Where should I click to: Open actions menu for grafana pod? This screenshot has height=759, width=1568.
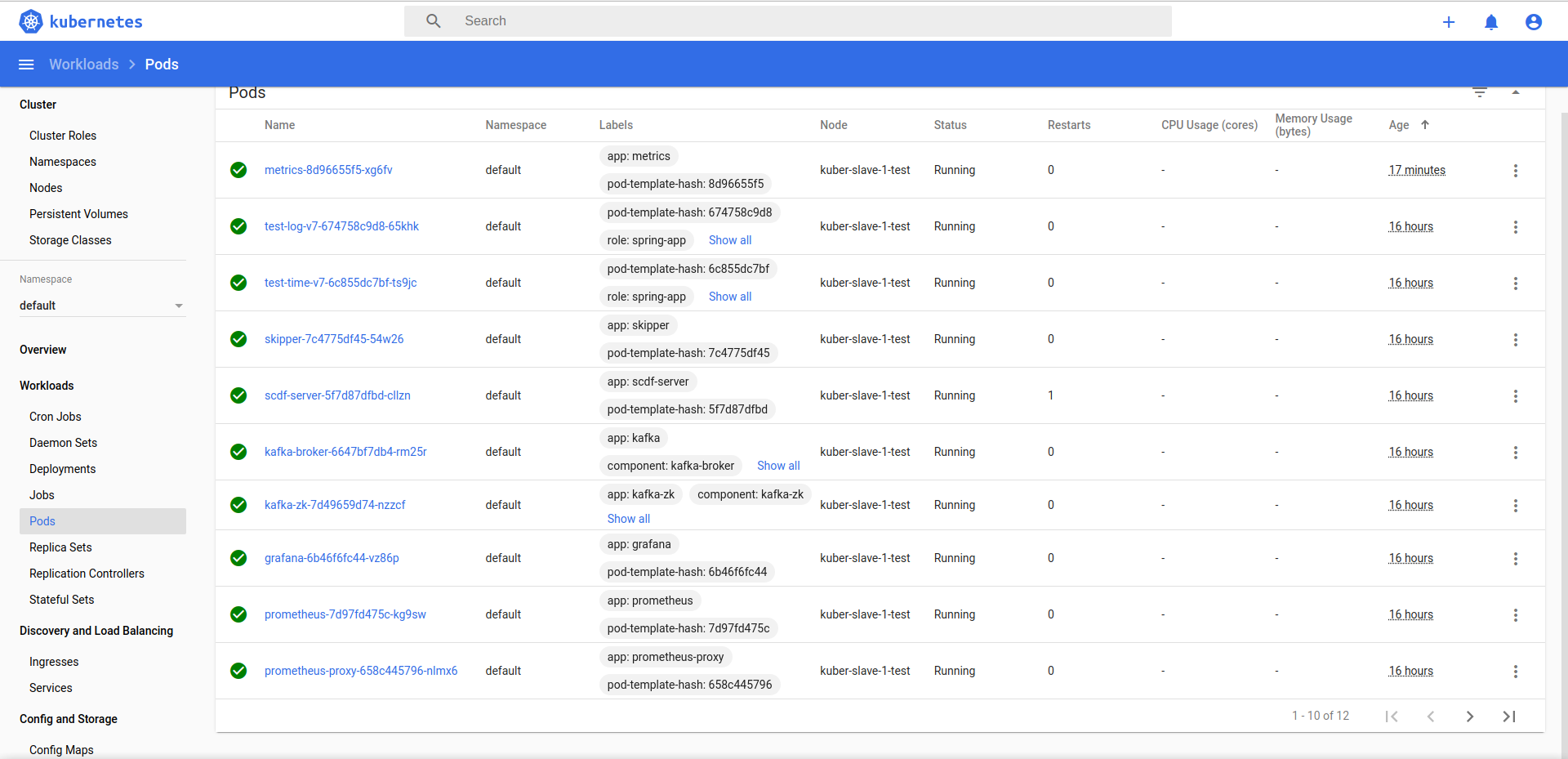1516,559
